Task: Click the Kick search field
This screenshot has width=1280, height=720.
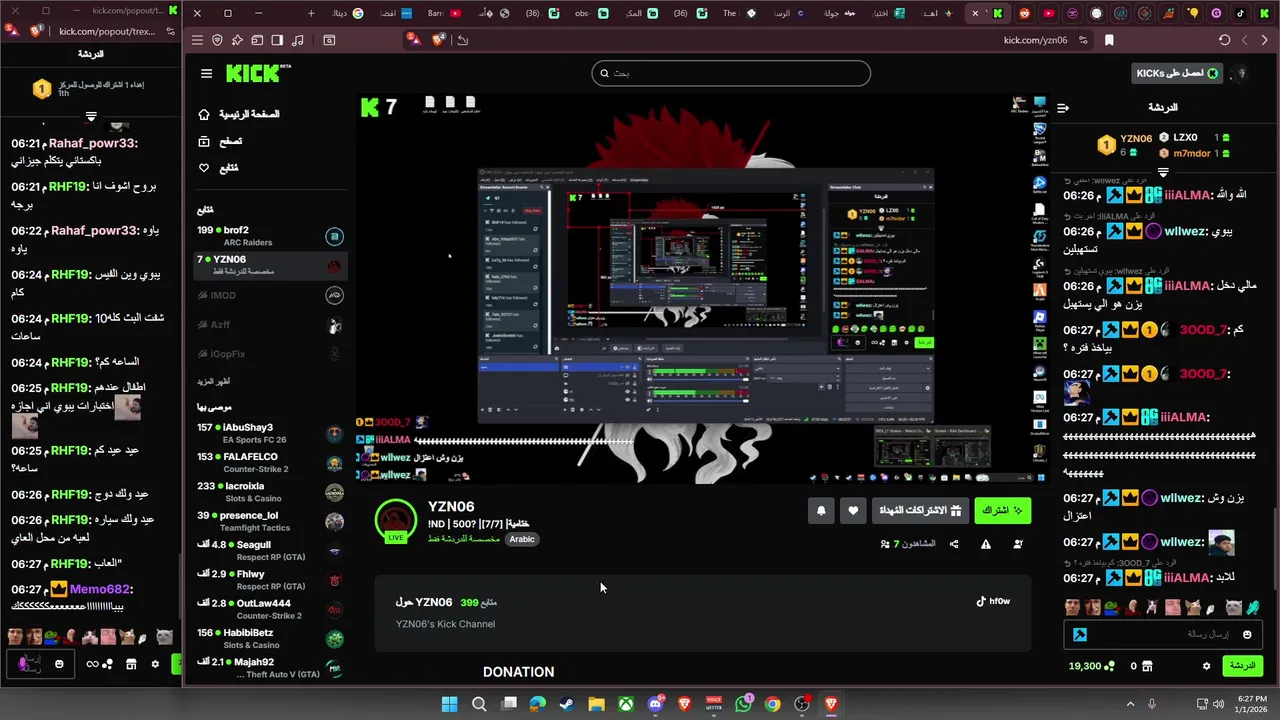Action: [x=731, y=73]
